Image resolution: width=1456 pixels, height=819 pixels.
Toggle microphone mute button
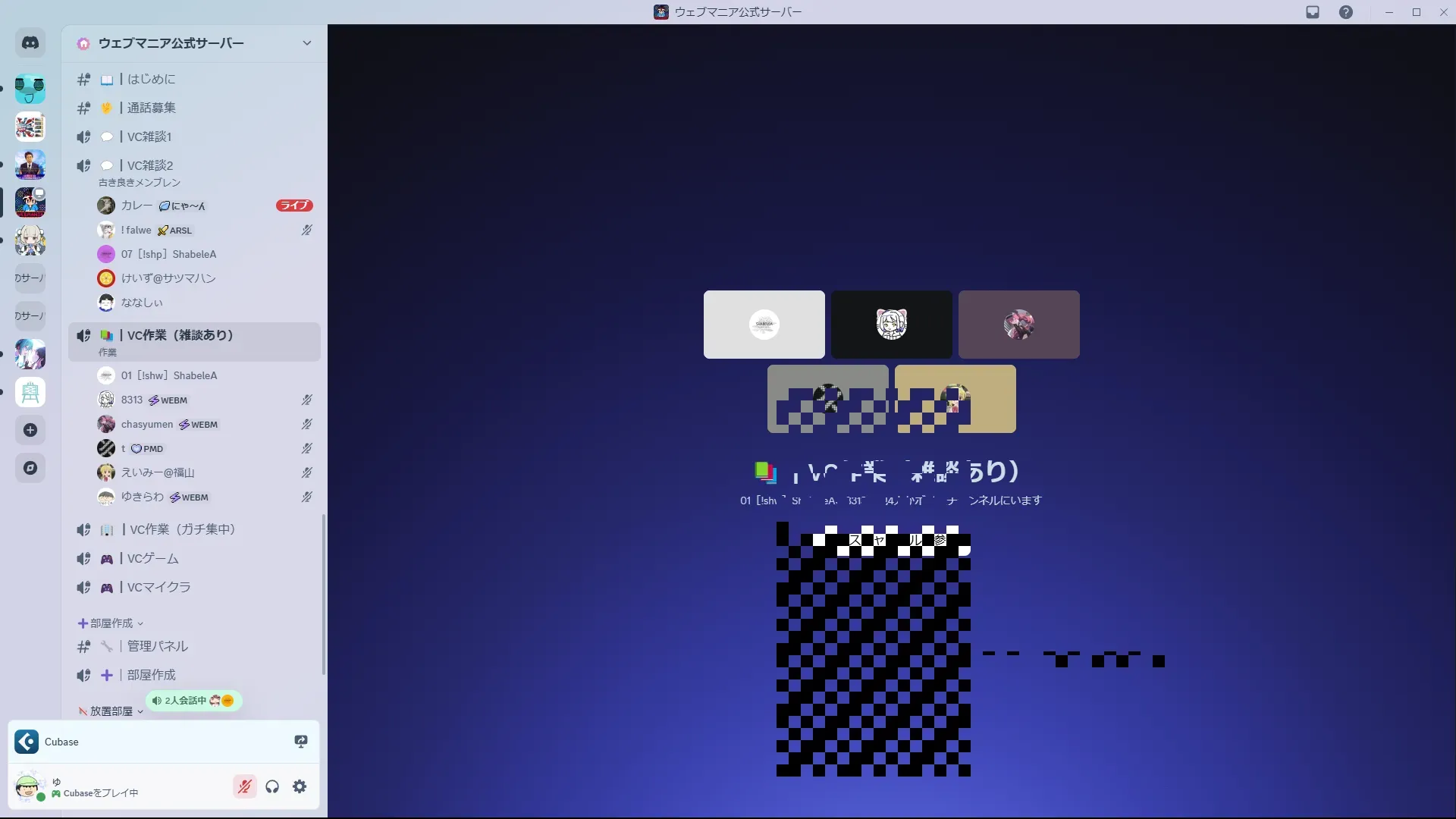coord(244,787)
